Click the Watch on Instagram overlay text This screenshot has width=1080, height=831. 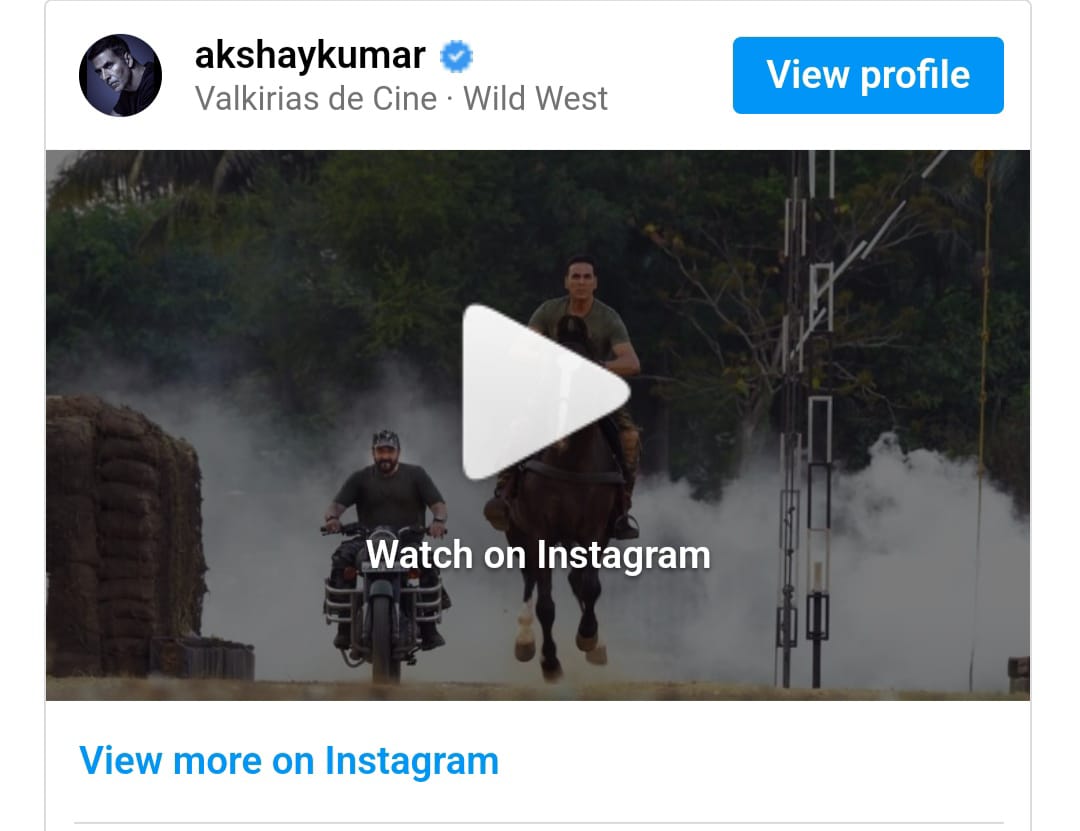(538, 555)
